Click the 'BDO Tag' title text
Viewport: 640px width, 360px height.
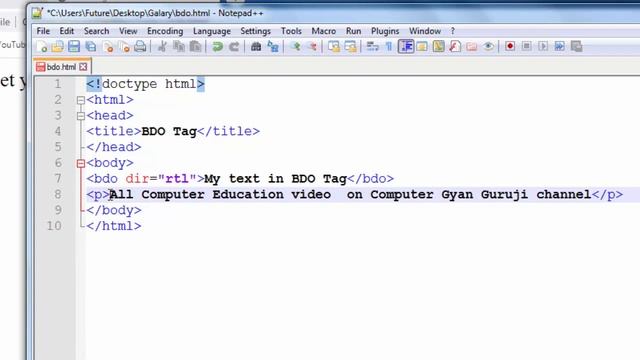coord(169,131)
